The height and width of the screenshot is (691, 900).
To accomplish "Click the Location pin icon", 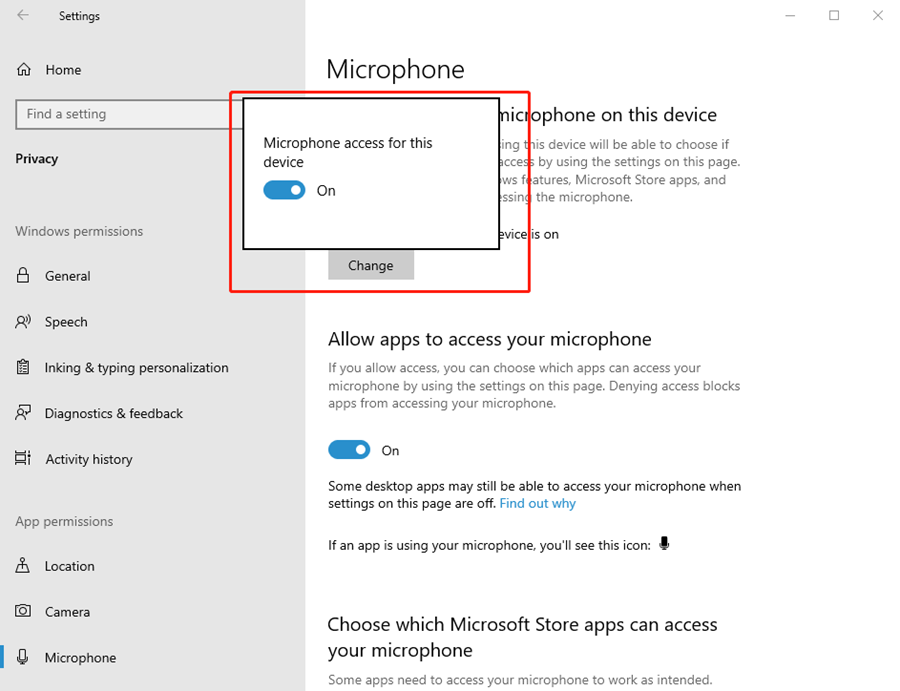I will click(x=22, y=565).
